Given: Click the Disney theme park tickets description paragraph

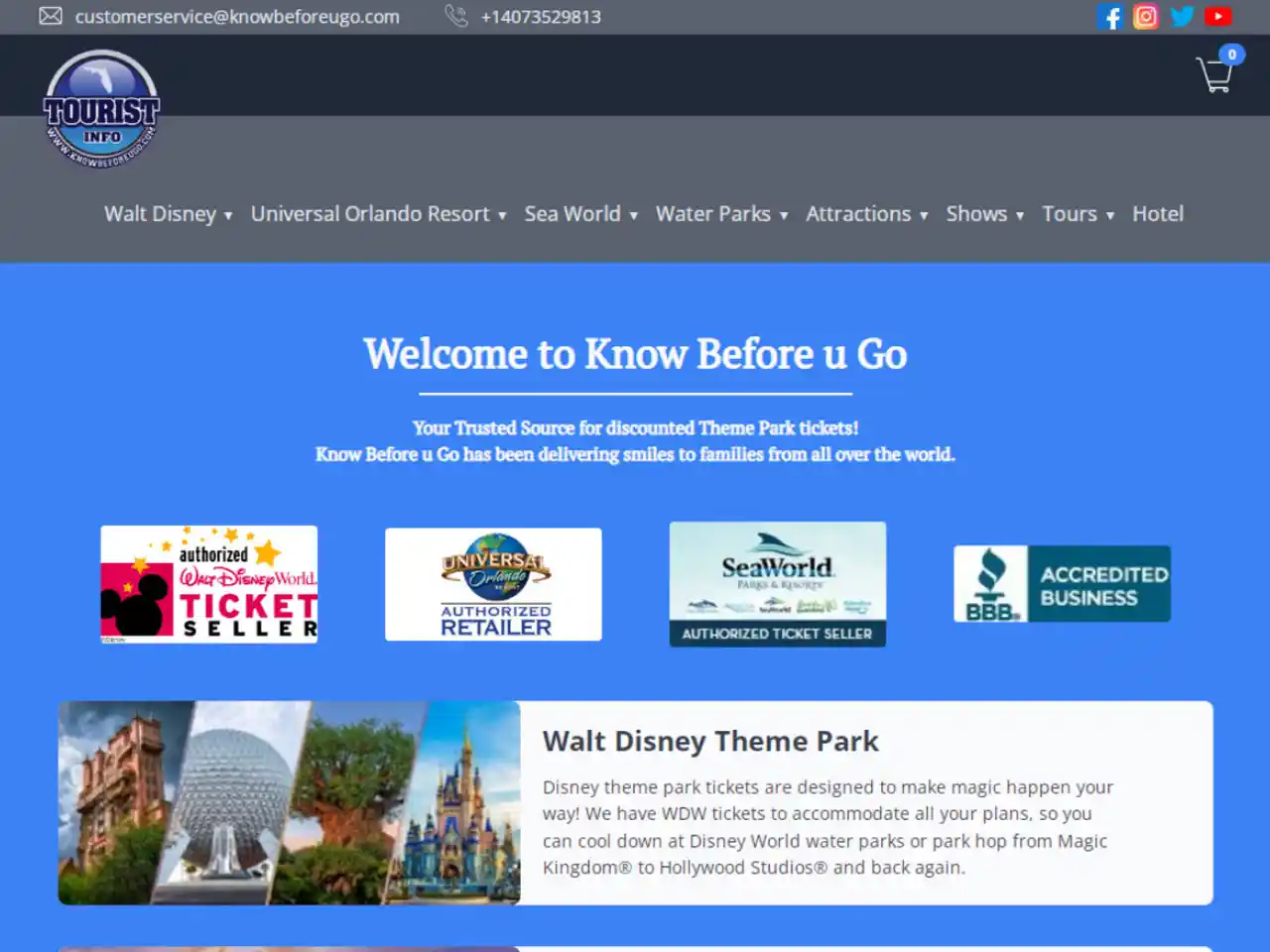Looking at the screenshot, I should pyautogui.click(x=827, y=827).
